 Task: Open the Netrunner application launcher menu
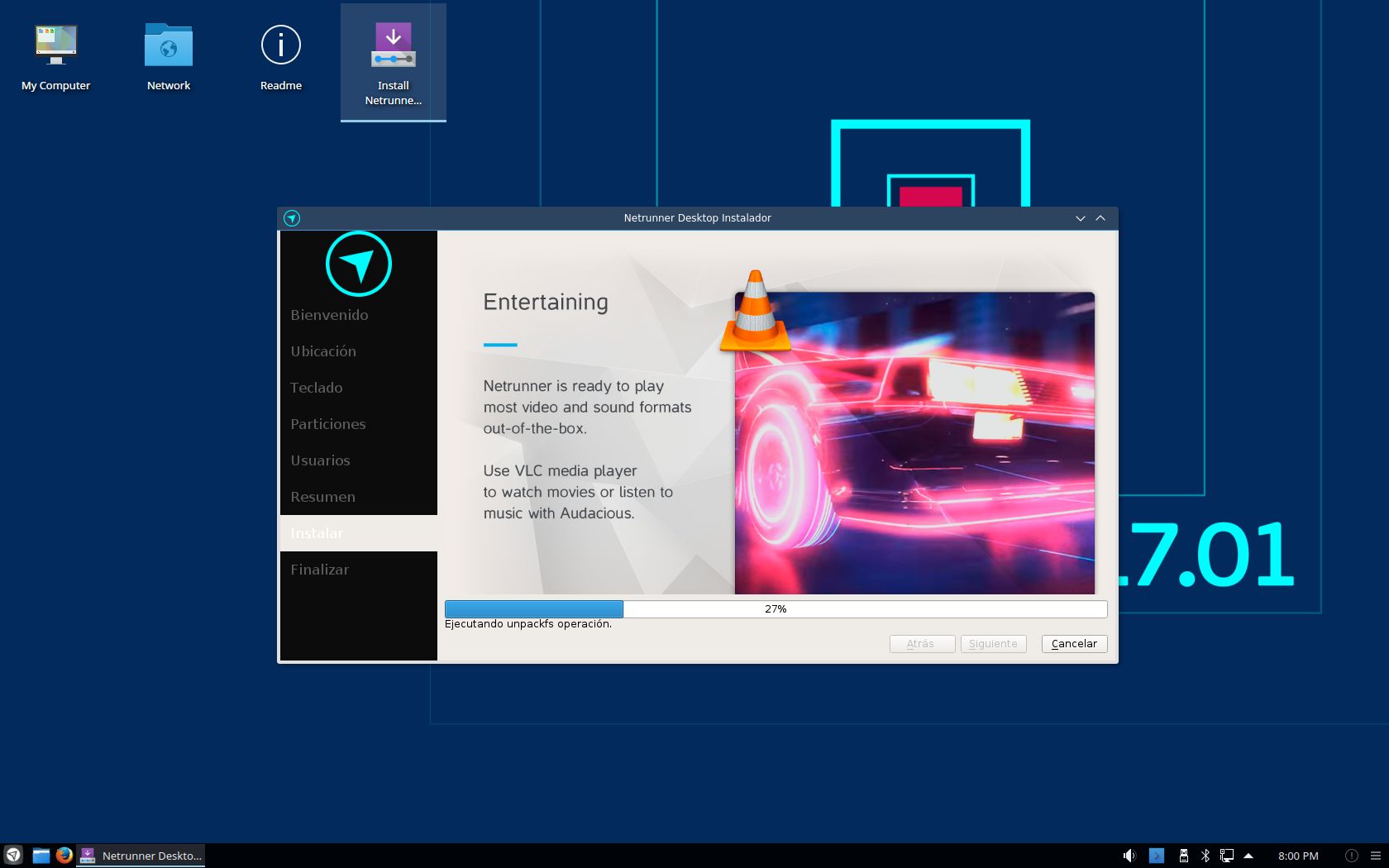(13, 856)
